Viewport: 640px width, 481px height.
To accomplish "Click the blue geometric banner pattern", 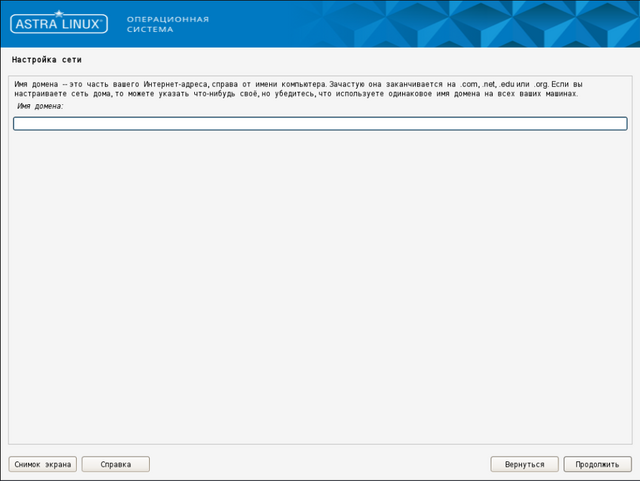I will [450, 24].
